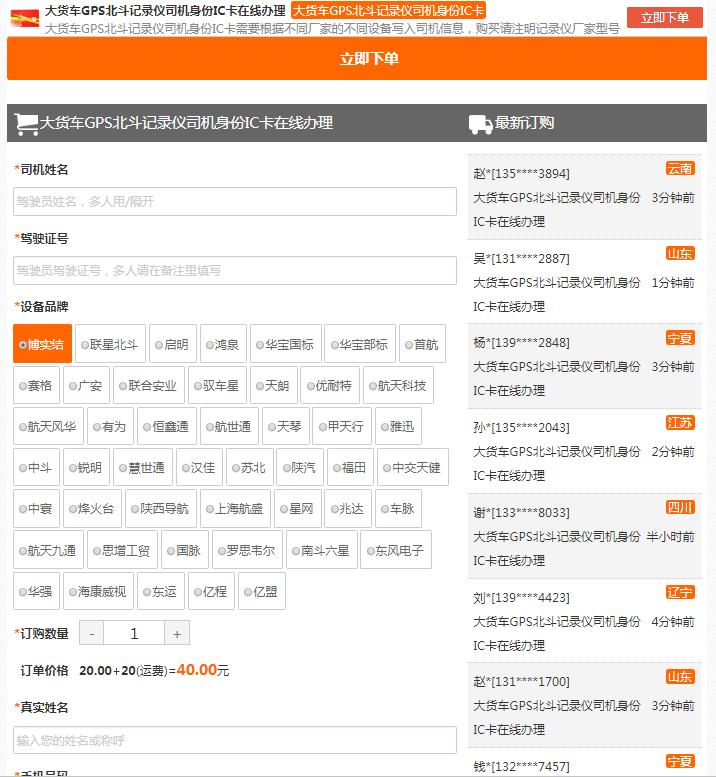The width and height of the screenshot is (716, 777).
Task: Decrease order quantity with minus button
Action: [91, 633]
